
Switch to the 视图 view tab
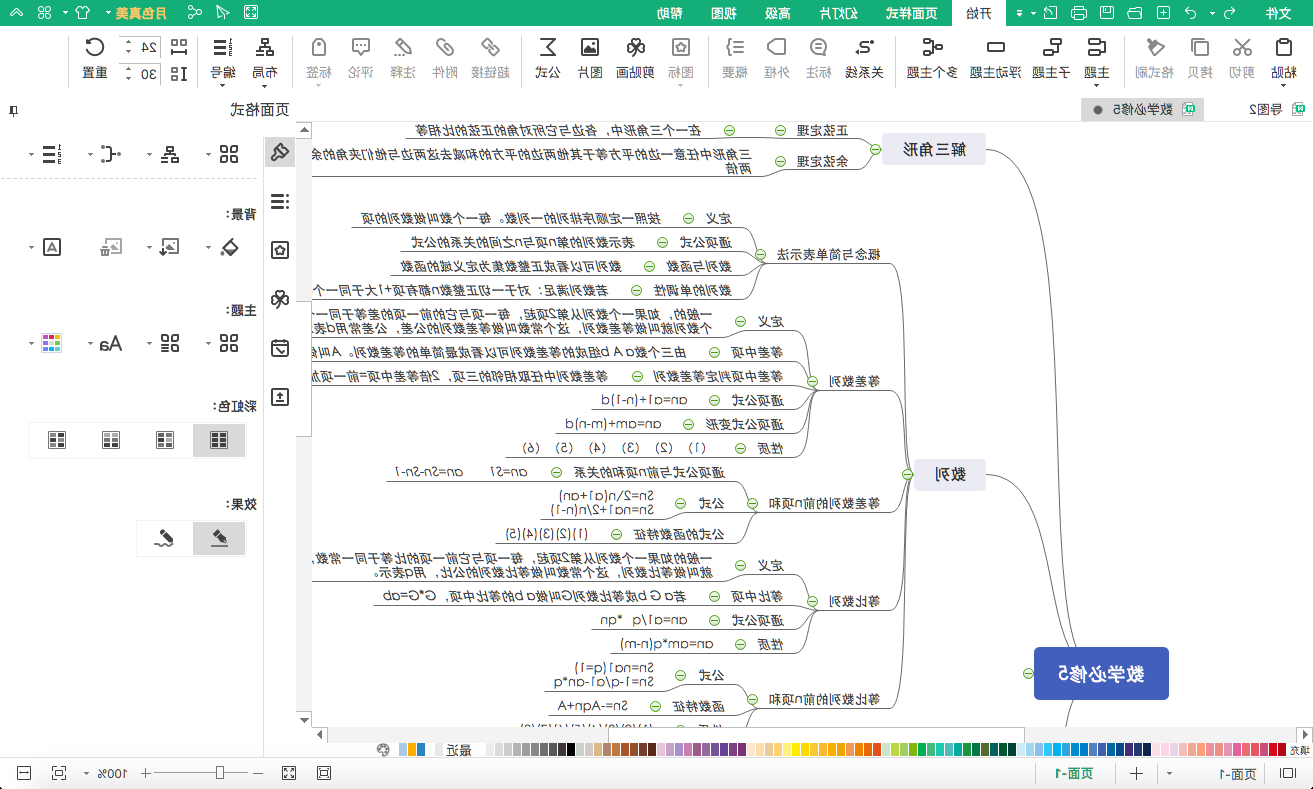(724, 13)
